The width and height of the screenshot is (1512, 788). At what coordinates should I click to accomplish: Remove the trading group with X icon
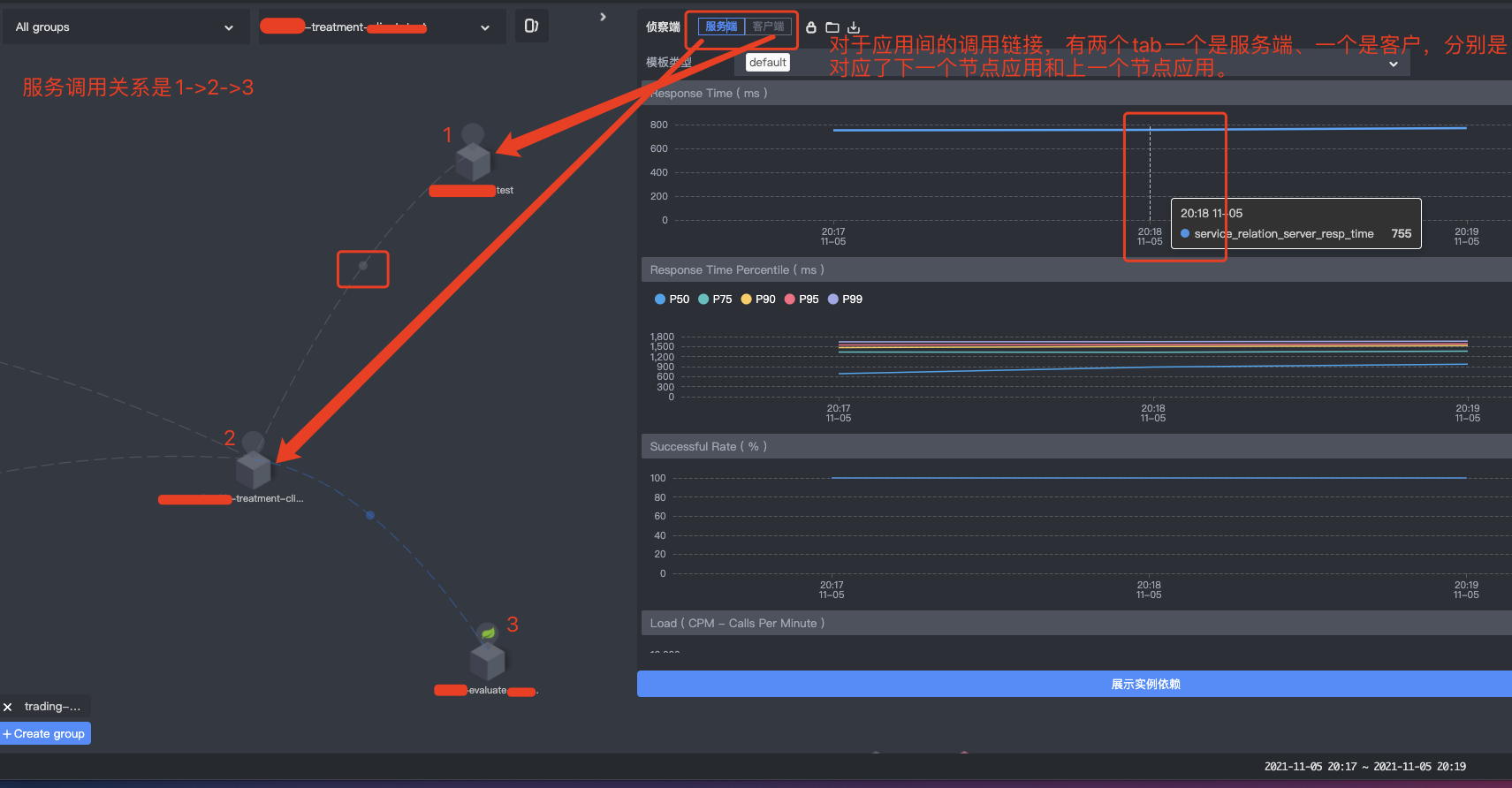click(7, 707)
